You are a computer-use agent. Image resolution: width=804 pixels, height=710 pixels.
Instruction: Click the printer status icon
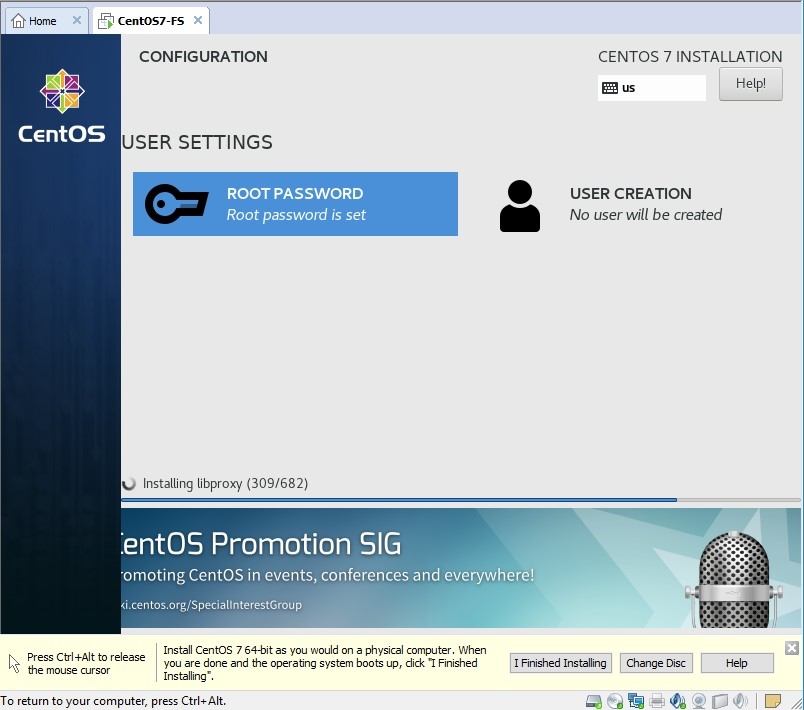tap(657, 701)
